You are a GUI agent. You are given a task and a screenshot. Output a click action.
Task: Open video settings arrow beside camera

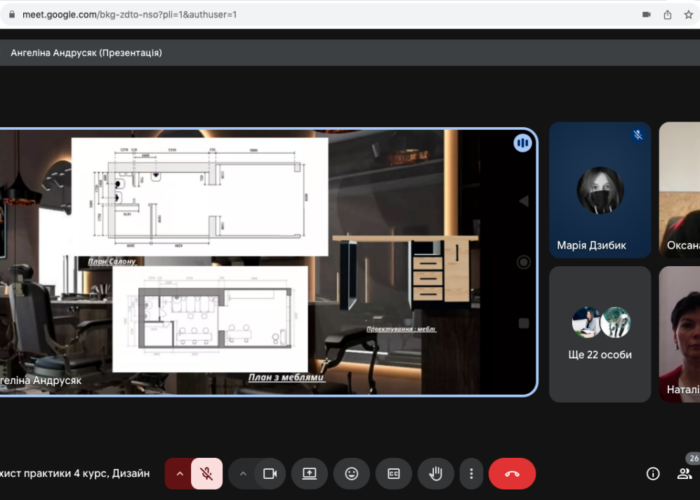pyautogui.click(x=243, y=473)
